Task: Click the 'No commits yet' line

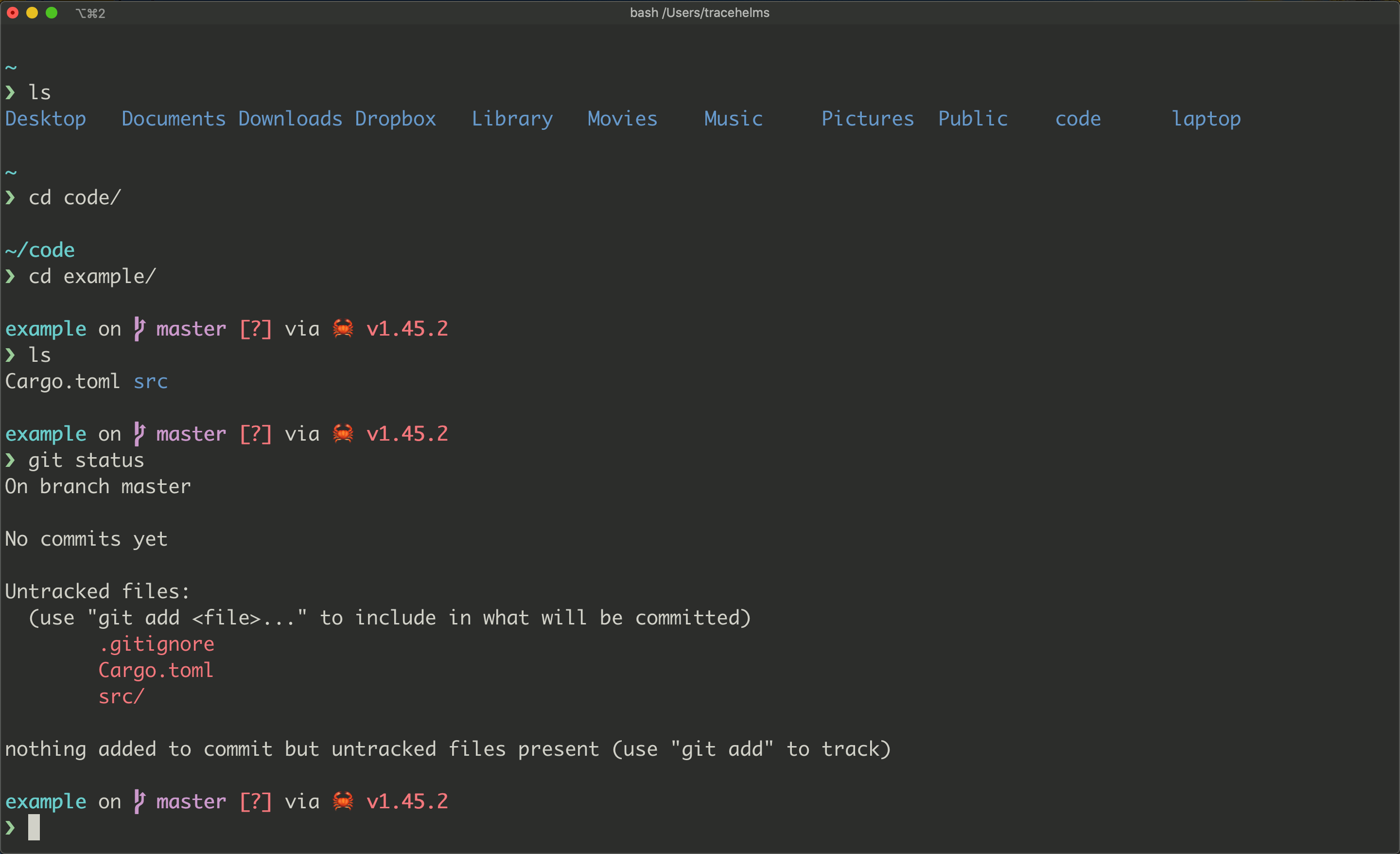Action: [86, 538]
